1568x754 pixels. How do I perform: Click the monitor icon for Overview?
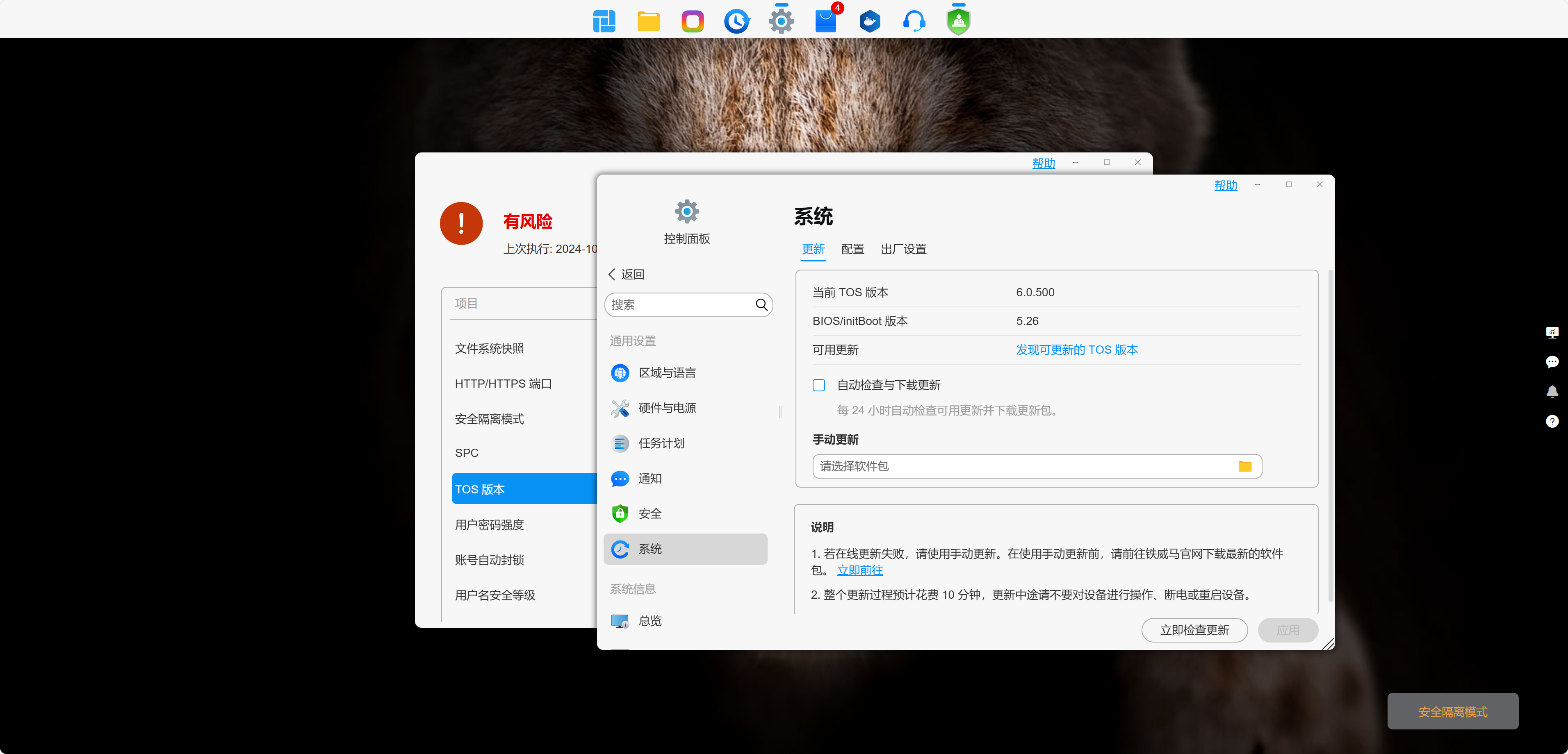(x=620, y=621)
